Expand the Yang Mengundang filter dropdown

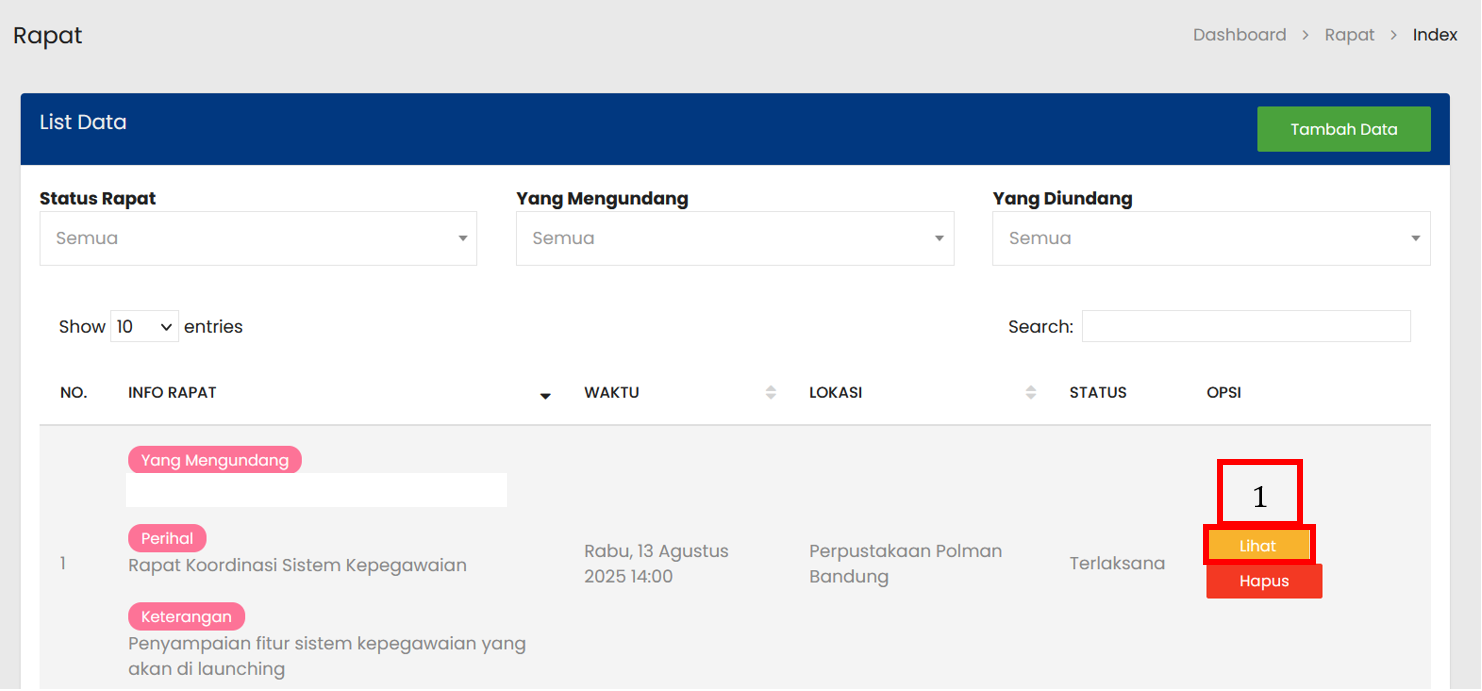pyautogui.click(x=734, y=238)
